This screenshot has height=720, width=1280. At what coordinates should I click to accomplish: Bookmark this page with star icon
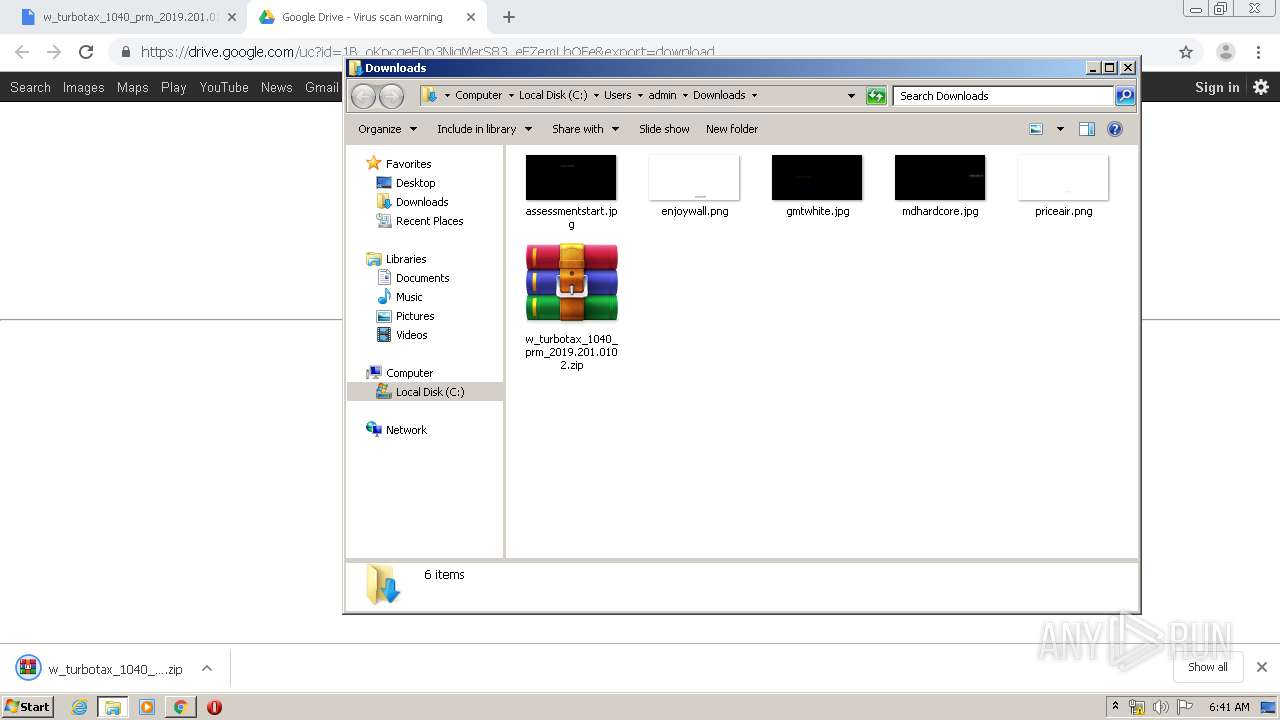(1186, 52)
